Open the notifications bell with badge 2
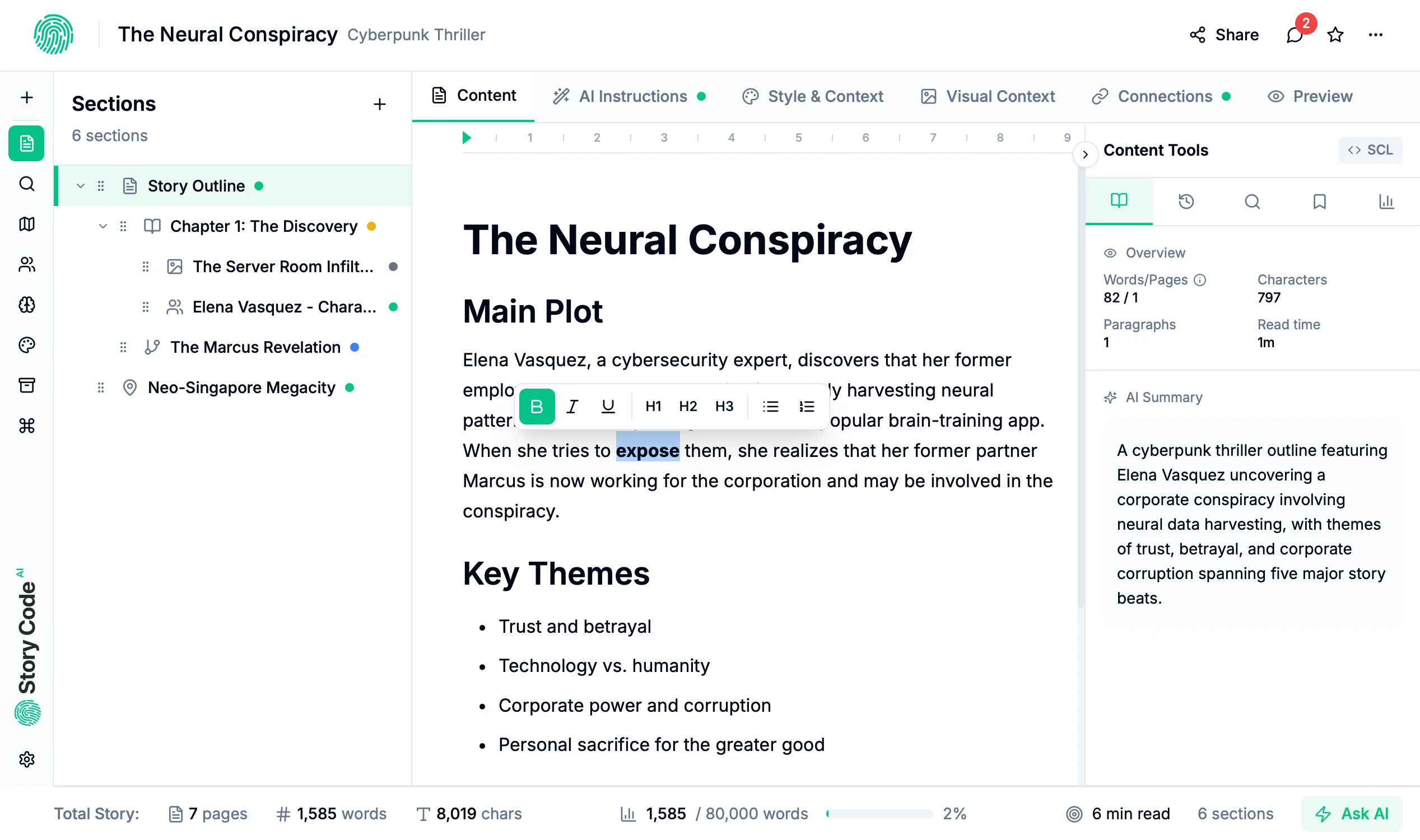The height and width of the screenshot is (840, 1420). 1295,35
